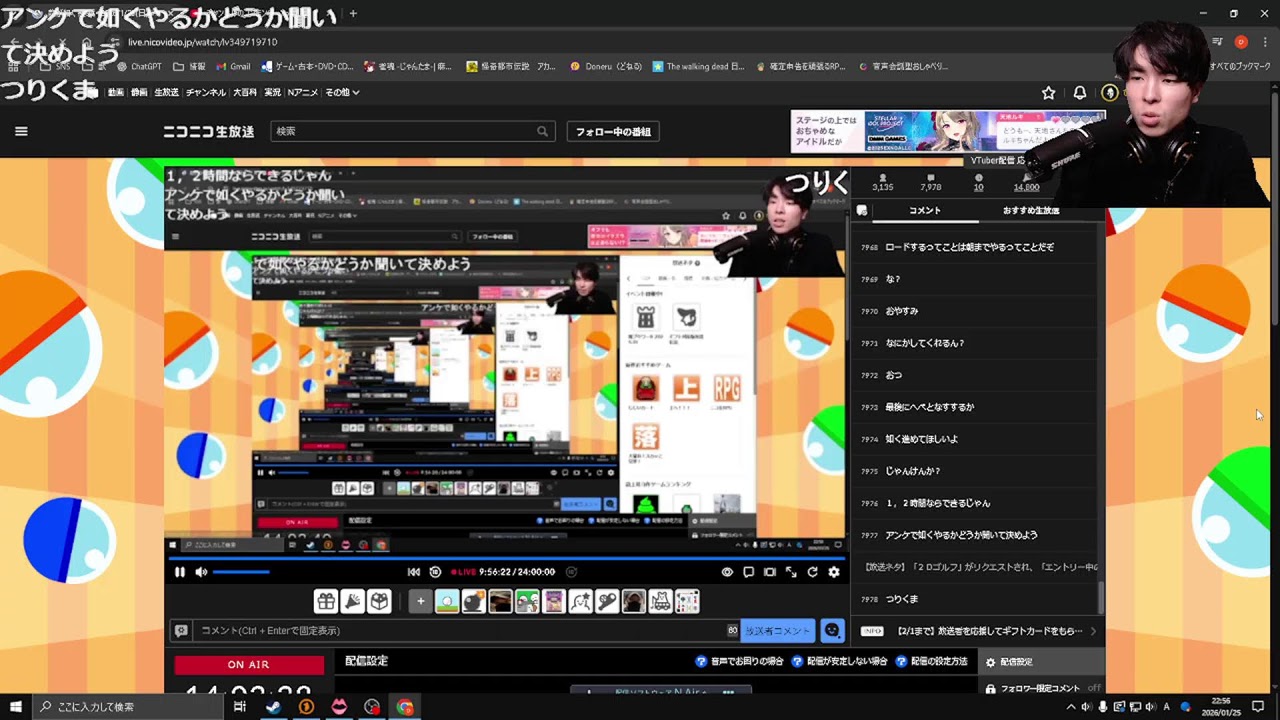Open the 大百科 nav menu item

245,92
